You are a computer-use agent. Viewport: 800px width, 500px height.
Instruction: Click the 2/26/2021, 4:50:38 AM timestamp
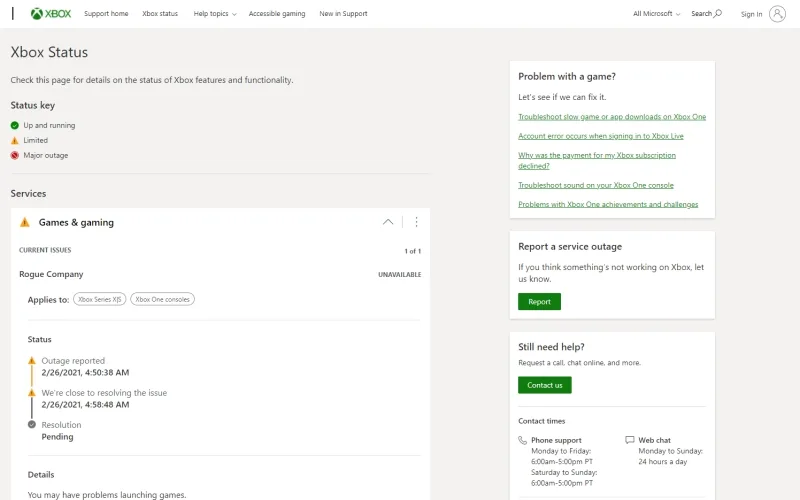tap(85, 372)
